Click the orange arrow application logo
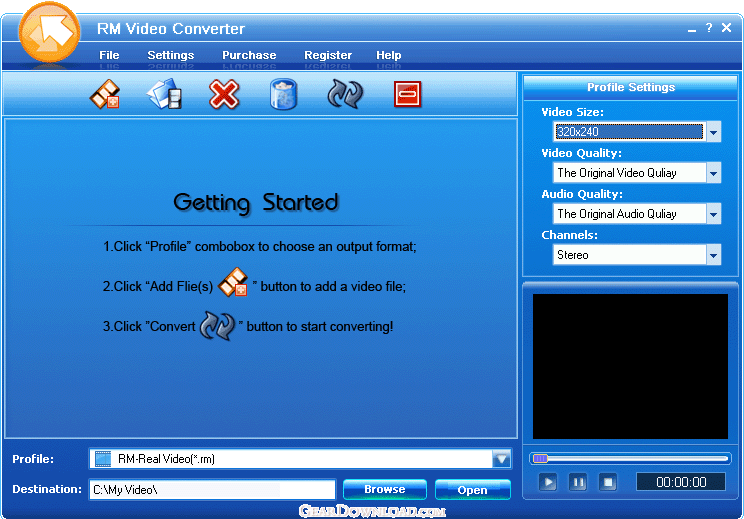 [x=49, y=32]
